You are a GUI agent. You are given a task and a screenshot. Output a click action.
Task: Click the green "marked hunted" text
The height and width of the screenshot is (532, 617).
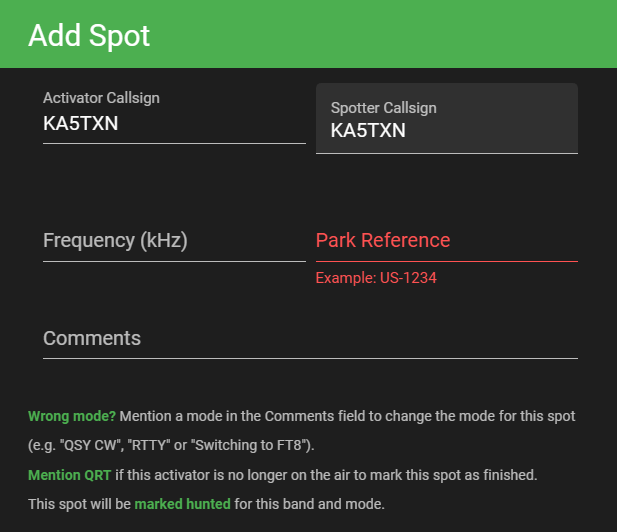(182, 503)
